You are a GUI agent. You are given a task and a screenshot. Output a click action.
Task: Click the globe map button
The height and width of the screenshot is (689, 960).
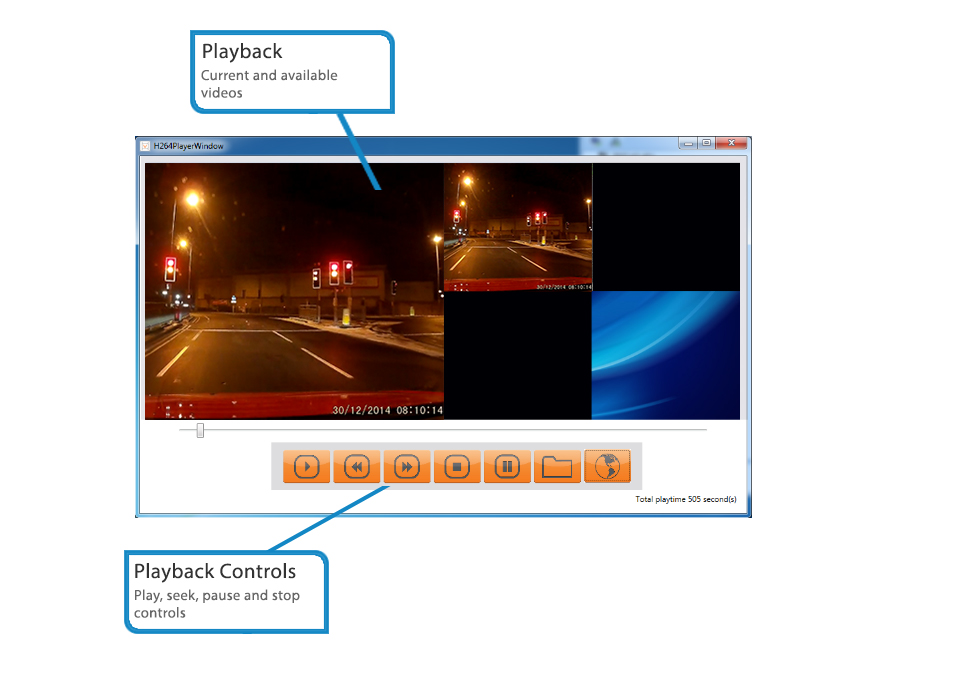(608, 467)
